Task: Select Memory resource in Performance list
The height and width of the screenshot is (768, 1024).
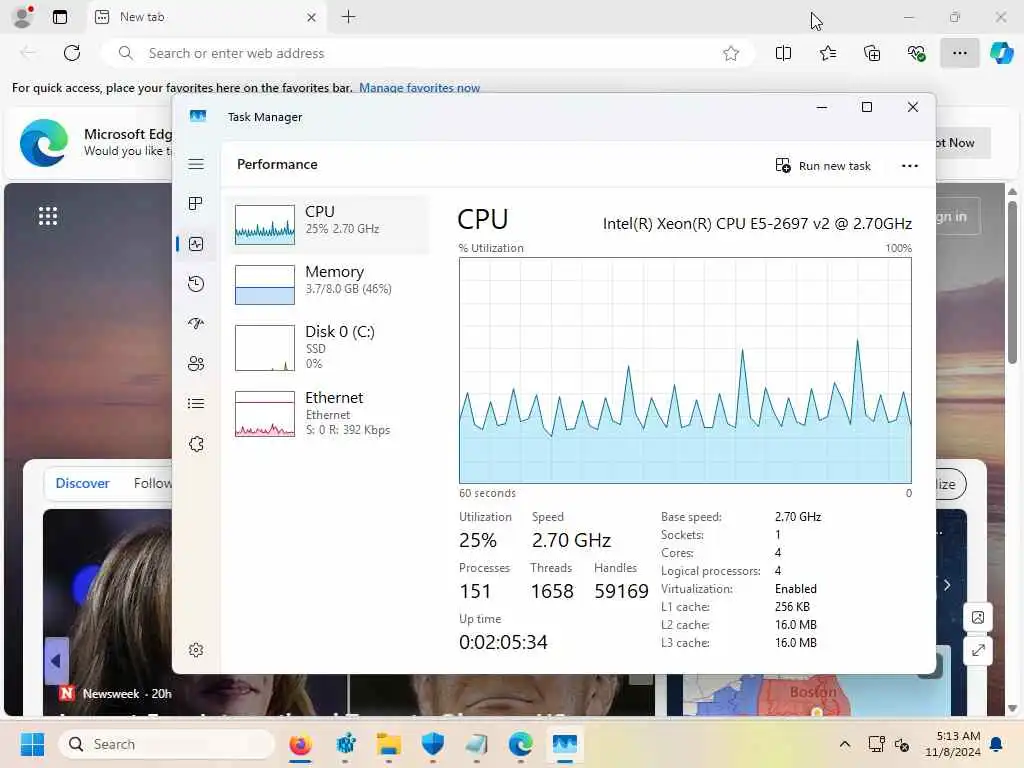Action: point(328,284)
